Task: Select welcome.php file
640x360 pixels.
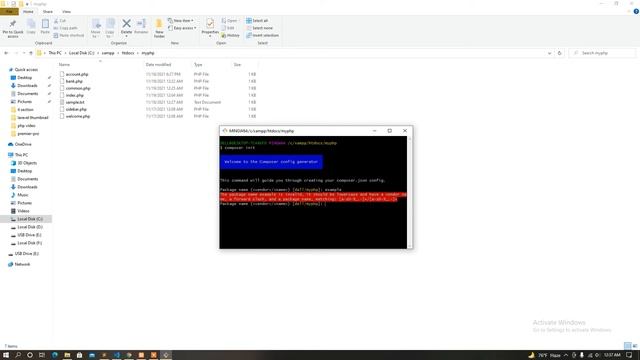Action: click(78, 116)
